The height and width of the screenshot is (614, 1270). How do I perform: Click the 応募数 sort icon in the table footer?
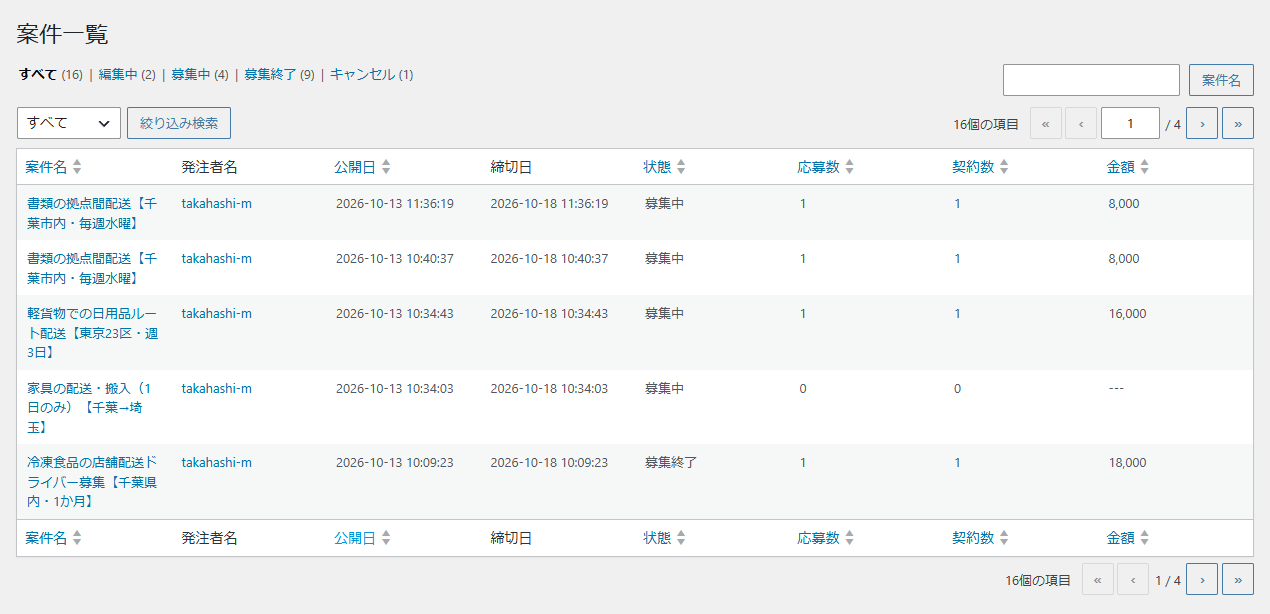tap(850, 538)
